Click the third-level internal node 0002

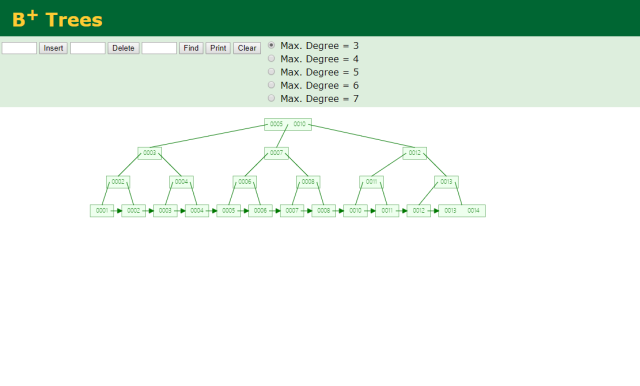coord(118,182)
